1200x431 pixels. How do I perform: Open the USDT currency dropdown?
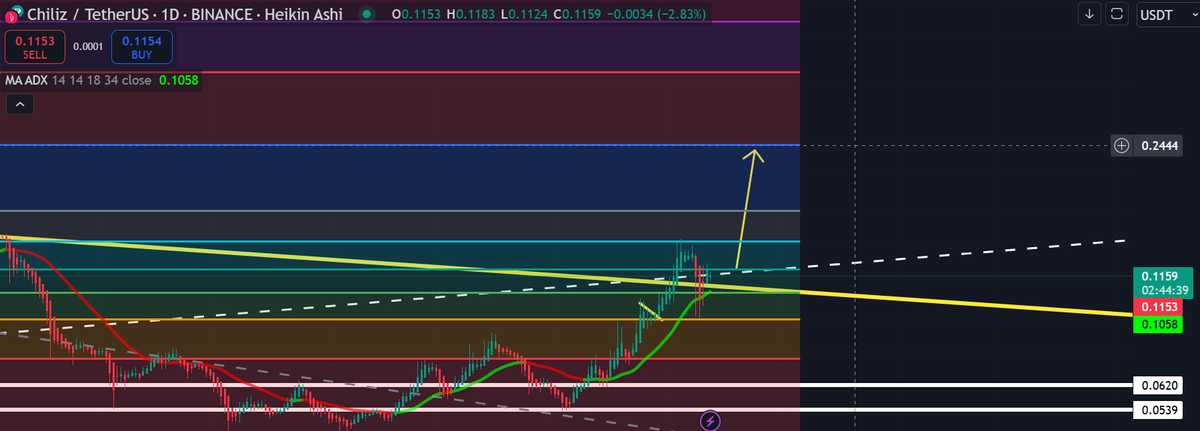(1167, 15)
